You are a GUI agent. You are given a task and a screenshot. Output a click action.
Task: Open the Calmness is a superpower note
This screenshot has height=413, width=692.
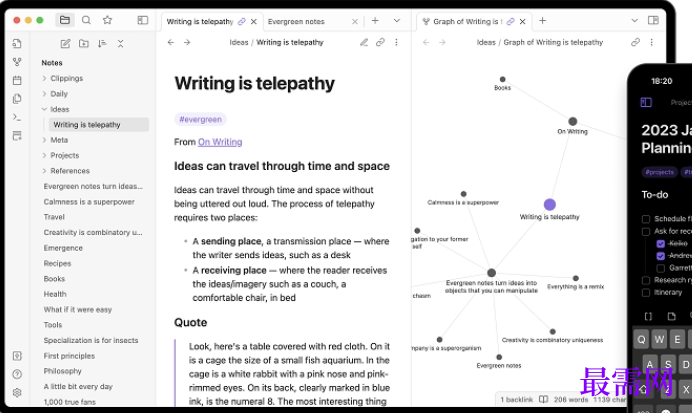89,202
